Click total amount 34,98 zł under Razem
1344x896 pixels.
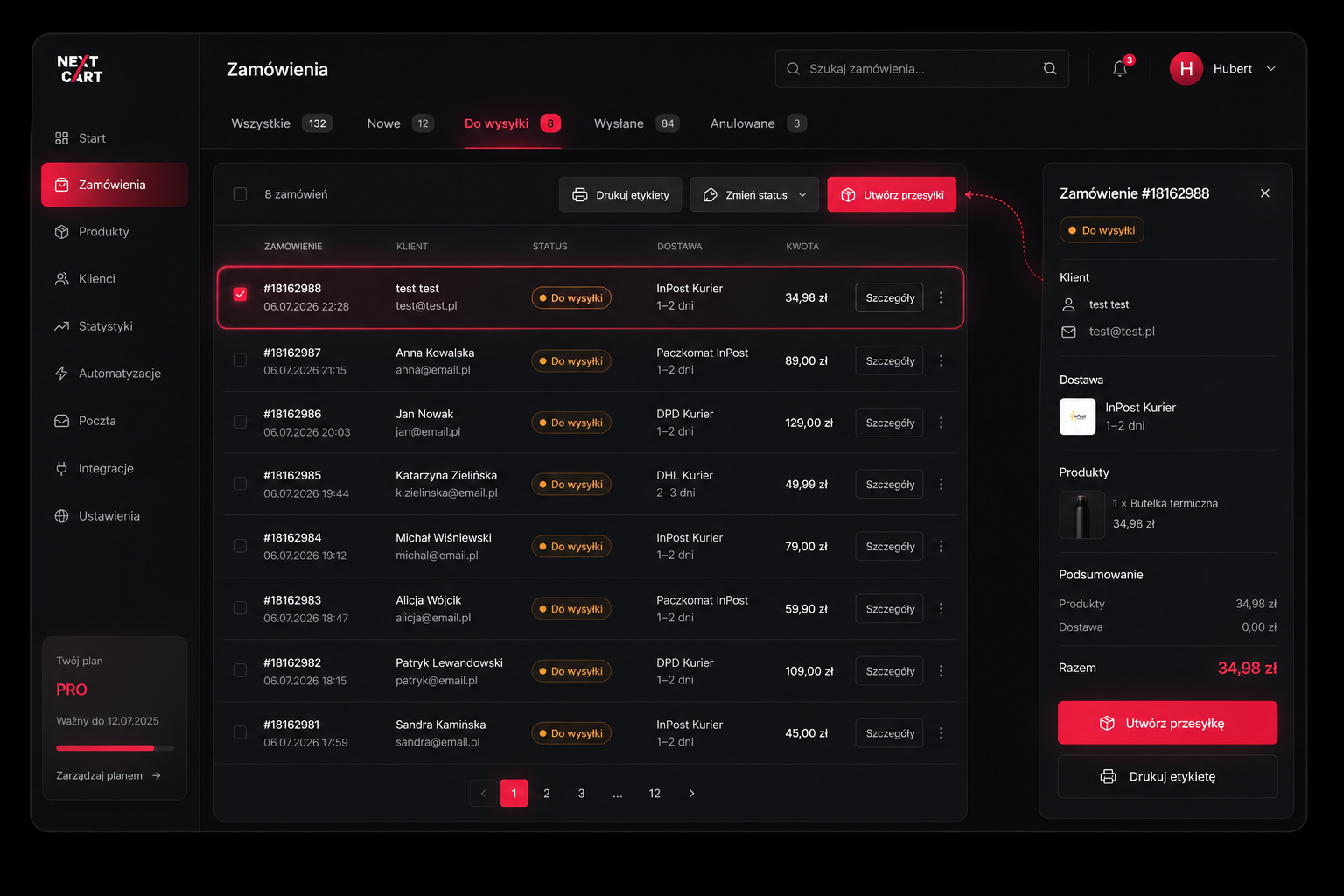pyautogui.click(x=1247, y=668)
